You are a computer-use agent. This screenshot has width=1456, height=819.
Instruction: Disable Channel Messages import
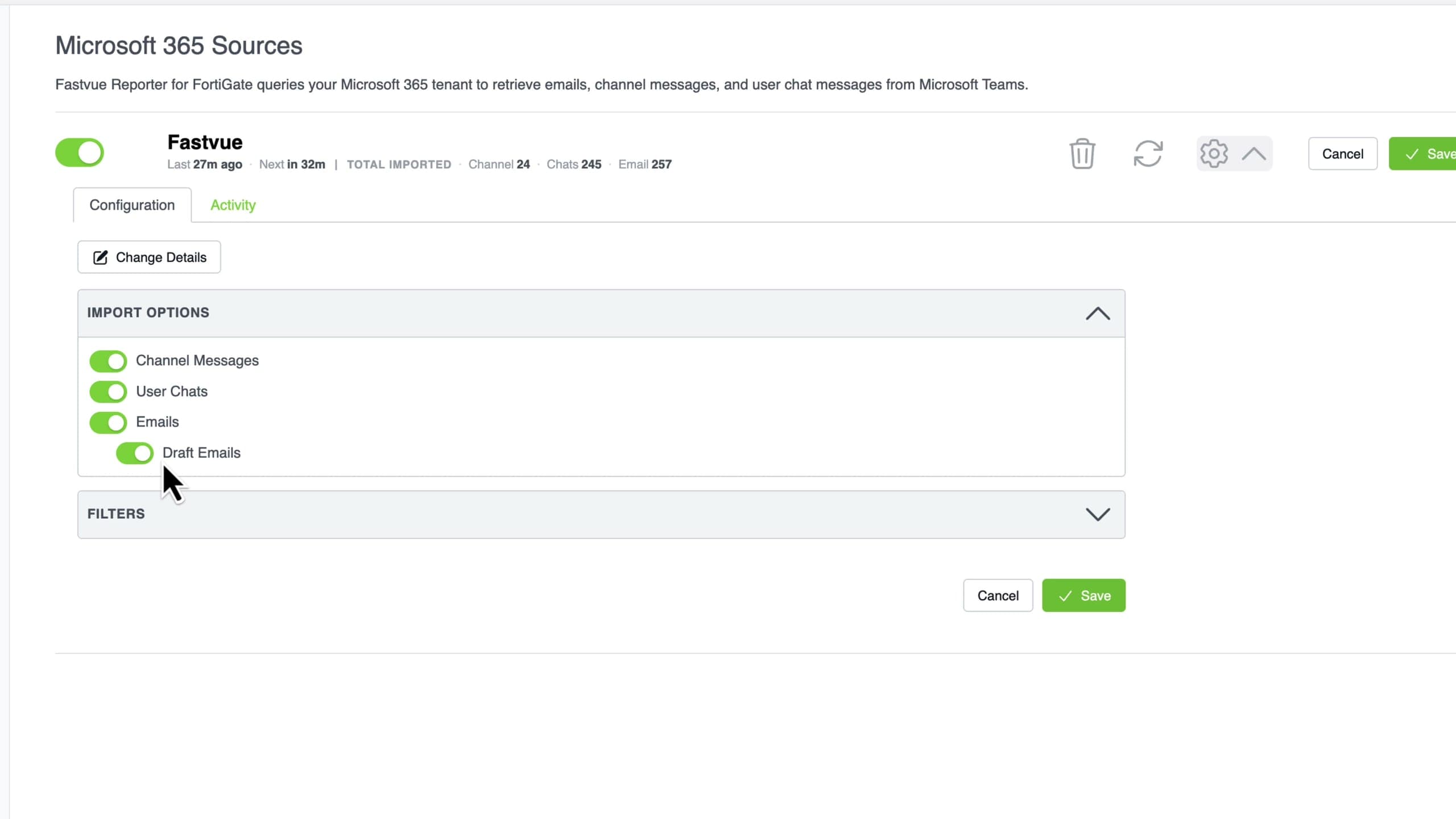click(x=108, y=361)
